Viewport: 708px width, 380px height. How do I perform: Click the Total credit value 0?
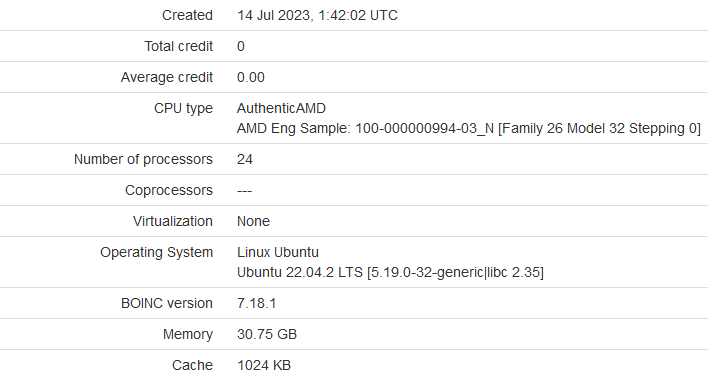[241, 46]
